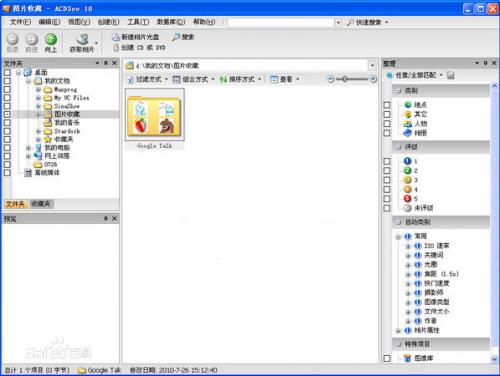The width and height of the screenshot is (500, 376).
Task: Click the Acquire Photos camera icon
Action: point(83,39)
